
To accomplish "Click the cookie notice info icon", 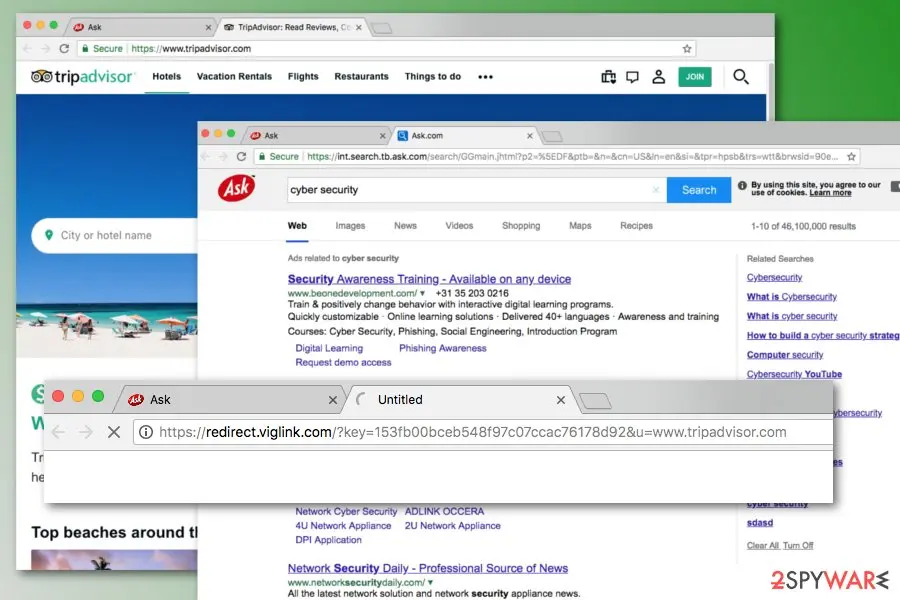I will (742, 185).
